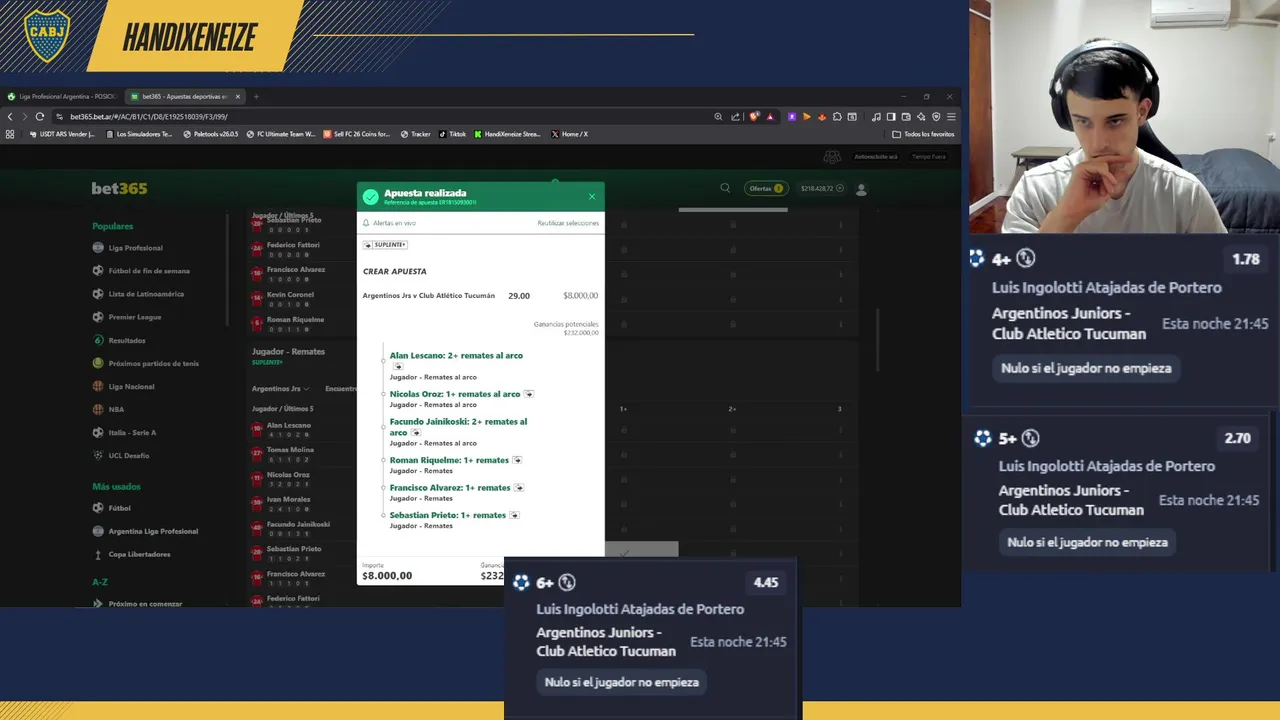Open UCL Desafío sidebar item

(121, 455)
